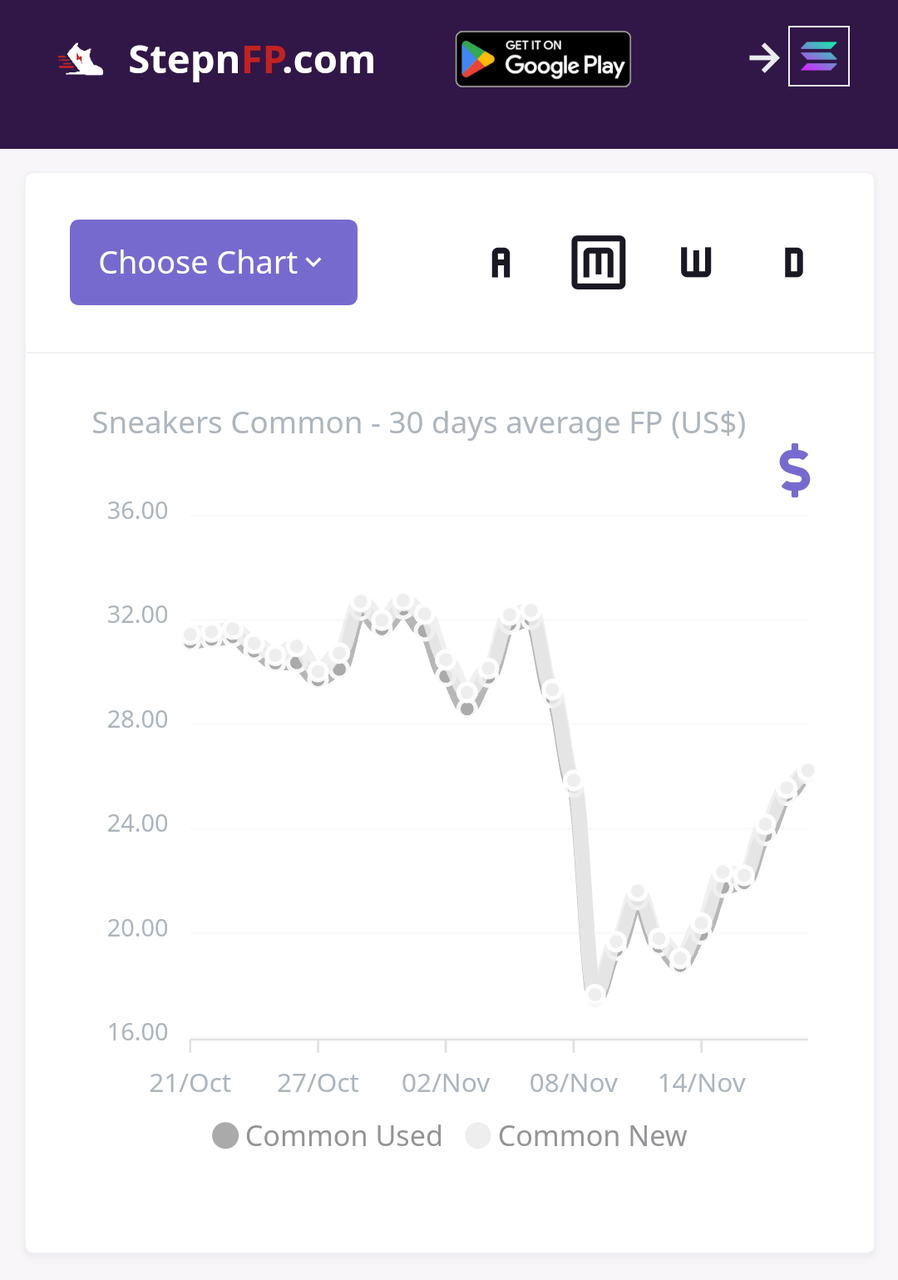Select the D (daily) range icon
This screenshot has width=898, height=1280.
coord(793,263)
